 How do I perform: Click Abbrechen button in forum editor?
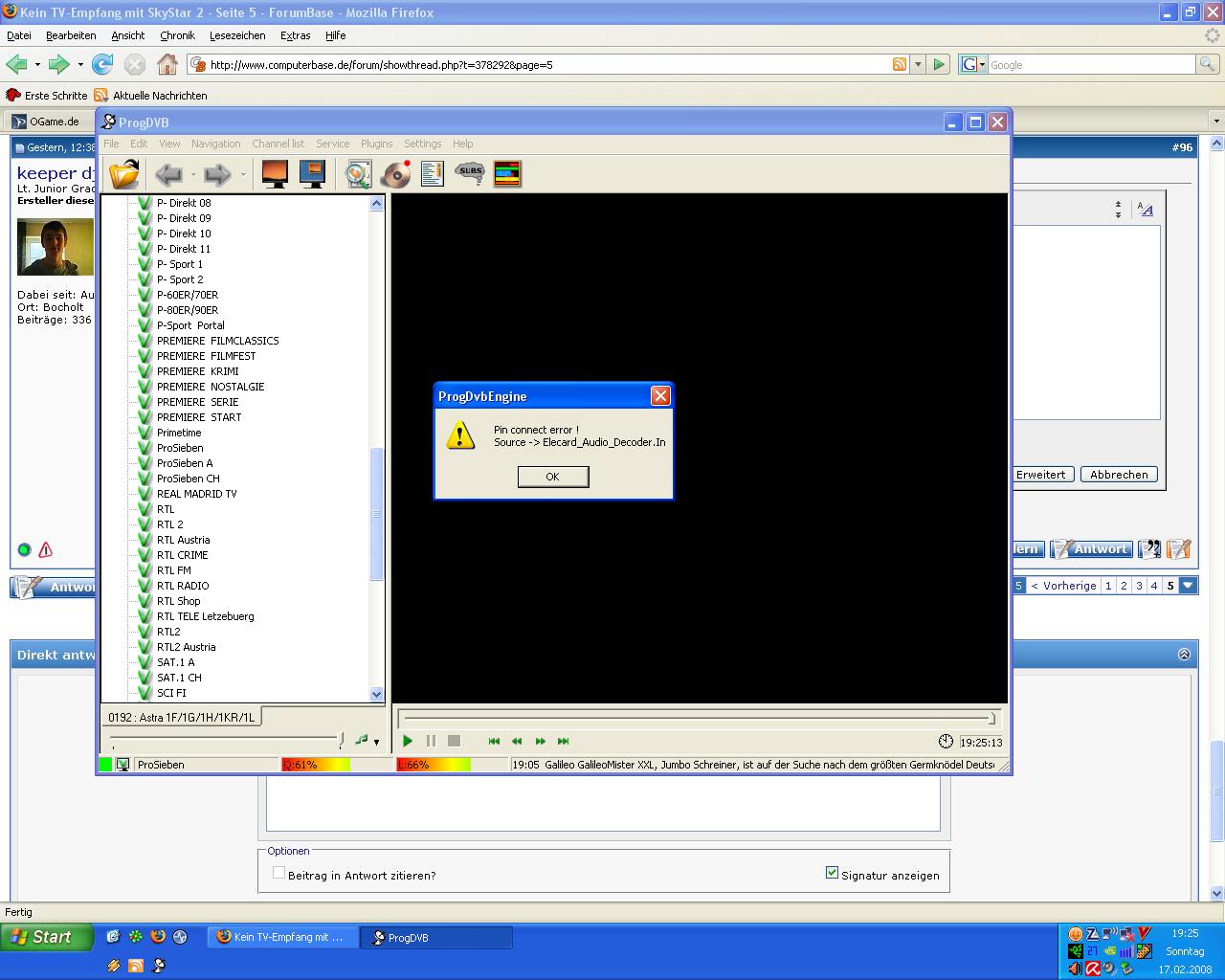[1119, 475]
